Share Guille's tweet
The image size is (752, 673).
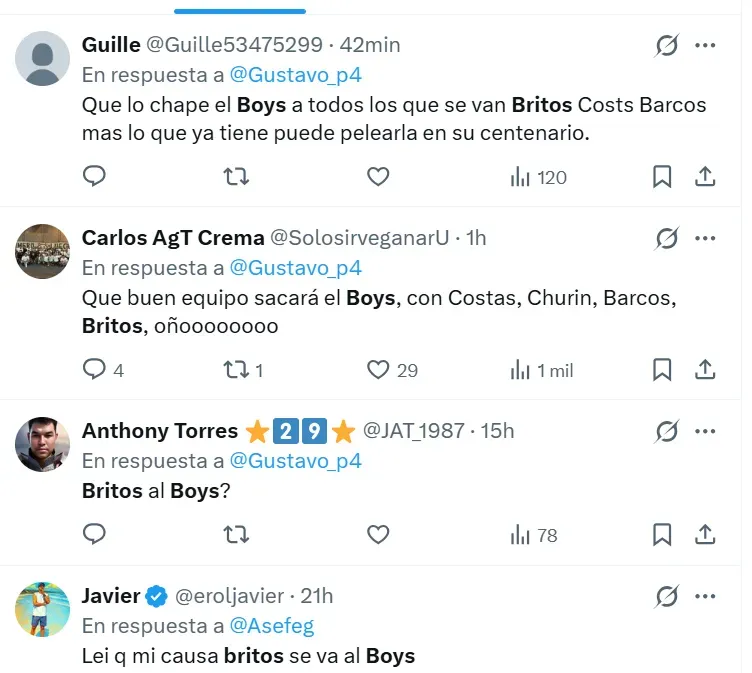pos(705,177)
